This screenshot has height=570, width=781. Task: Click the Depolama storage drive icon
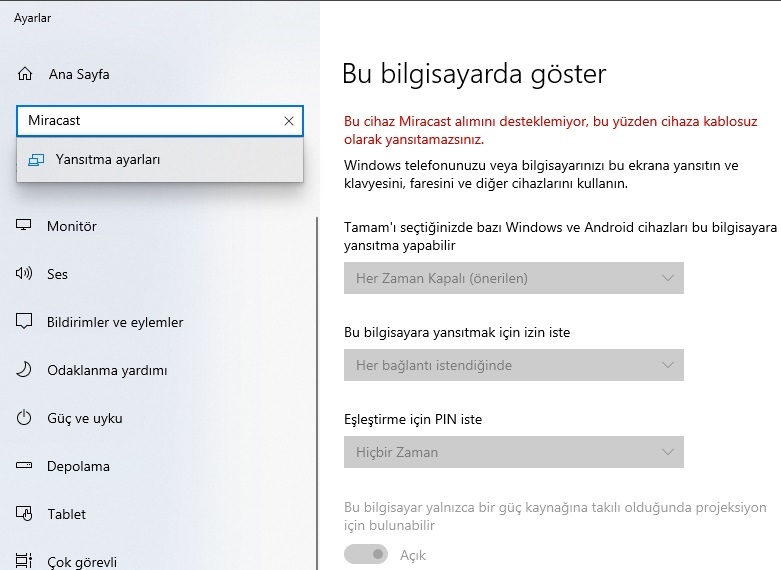pyautogui.click(x=24, y=465)
